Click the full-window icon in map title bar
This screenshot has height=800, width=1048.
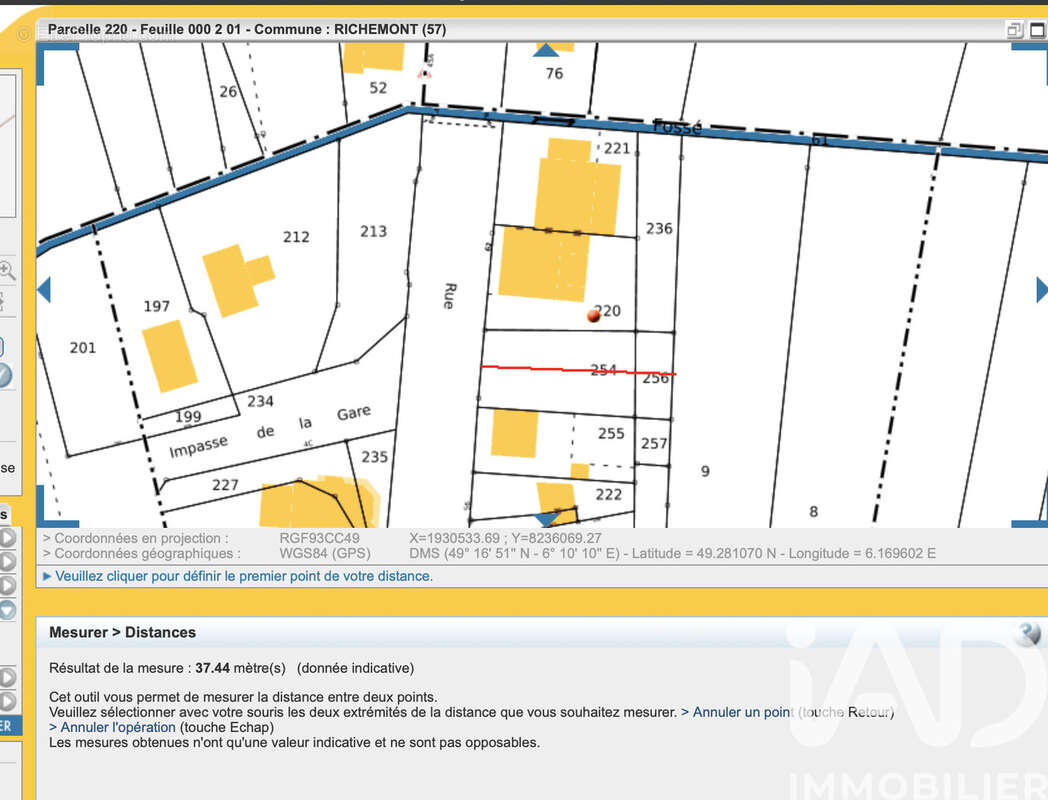[1038, 29]
